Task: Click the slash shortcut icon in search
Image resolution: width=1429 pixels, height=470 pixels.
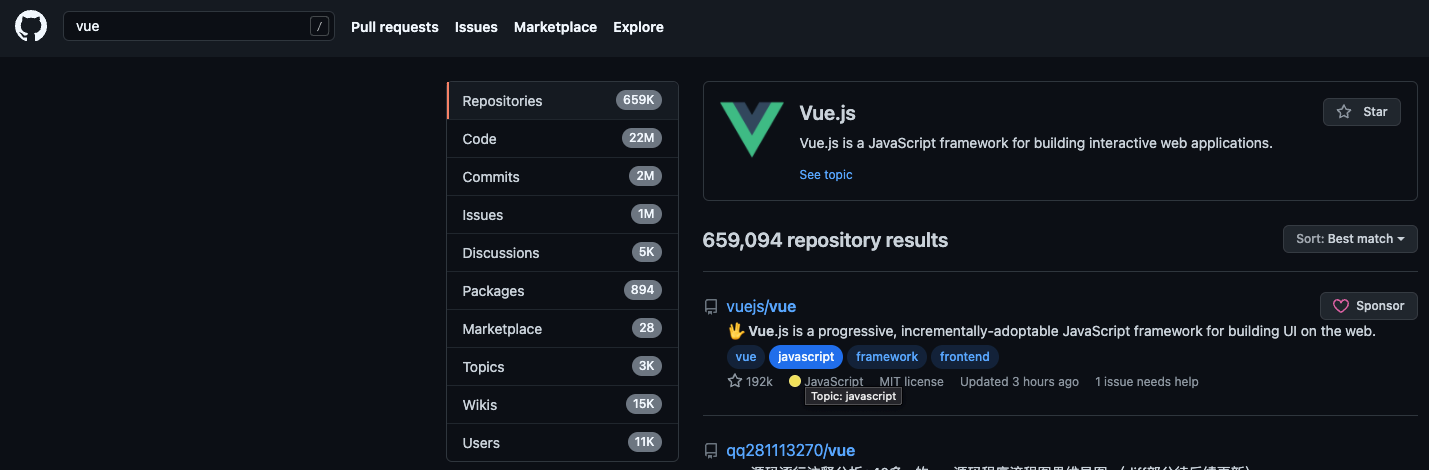Action: point(319,27)
